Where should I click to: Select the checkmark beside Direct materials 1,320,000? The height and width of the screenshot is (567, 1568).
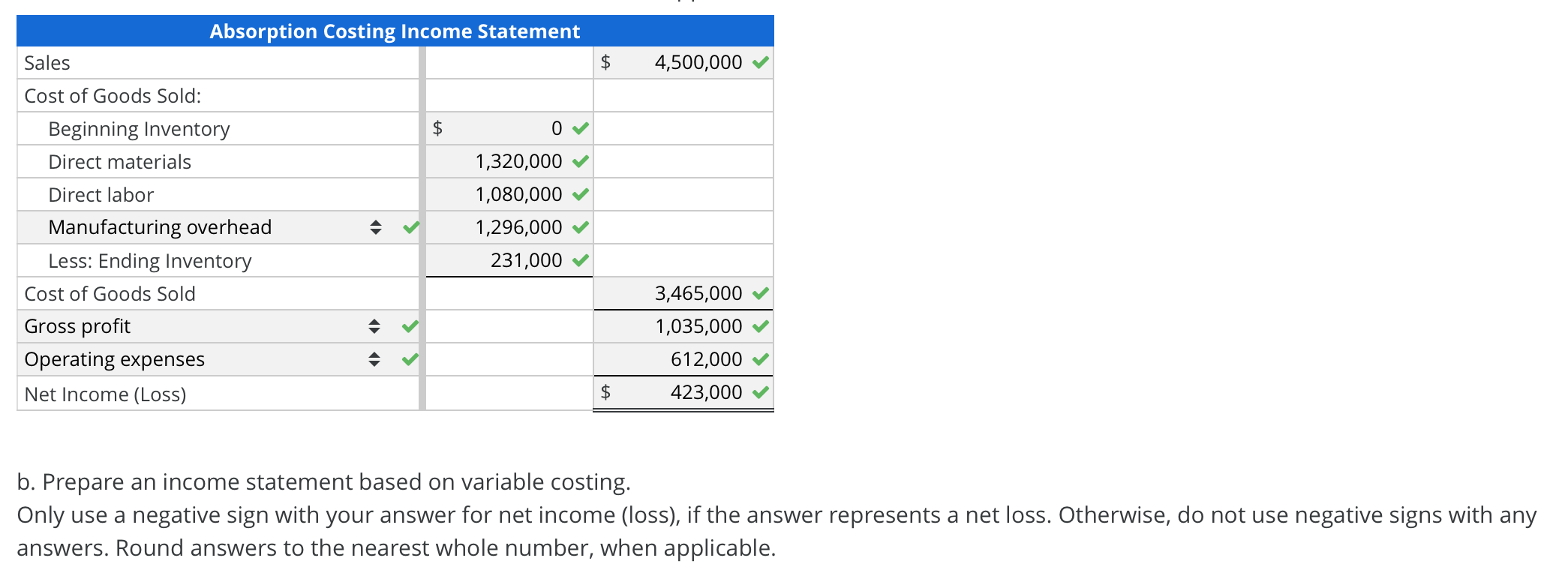(x=579, y=160)
